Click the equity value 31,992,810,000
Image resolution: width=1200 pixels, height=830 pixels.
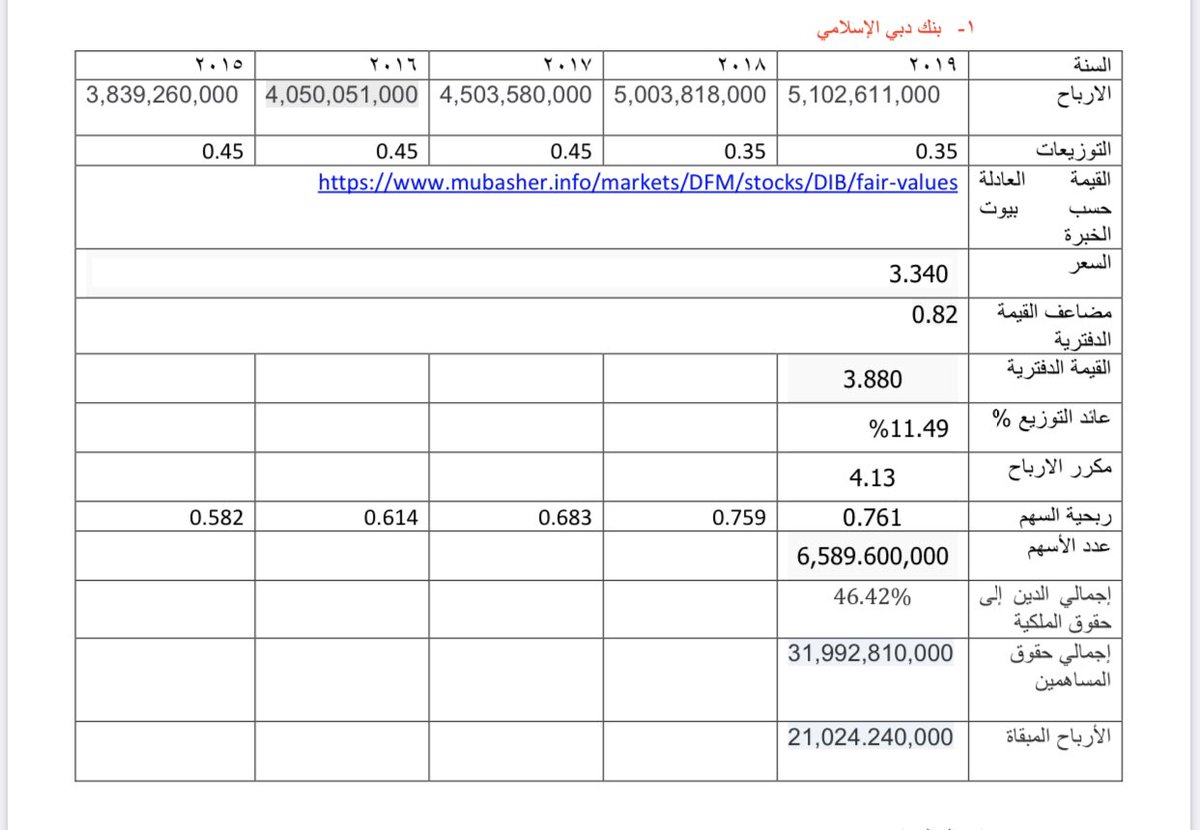point(870,654)
